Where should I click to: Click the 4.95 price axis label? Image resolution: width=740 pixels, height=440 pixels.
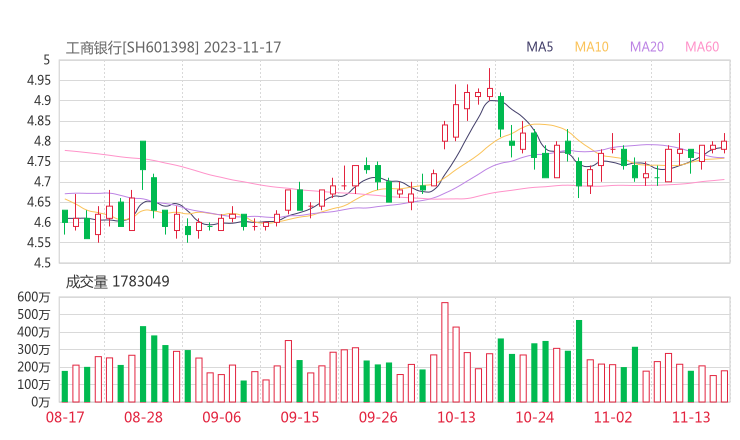pos(39,80)
